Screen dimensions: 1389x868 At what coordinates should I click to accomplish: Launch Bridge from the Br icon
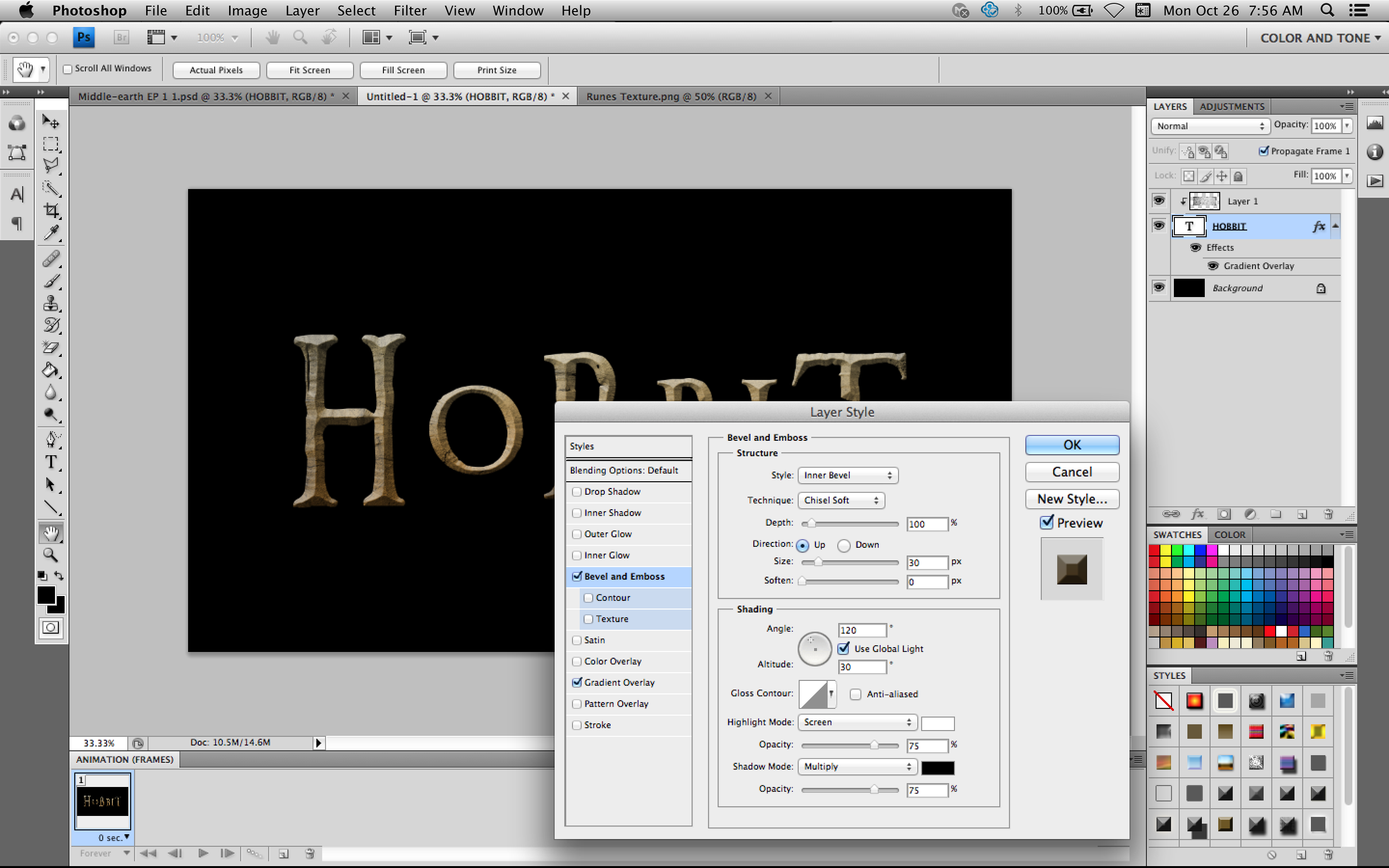(x=121, y=38)
